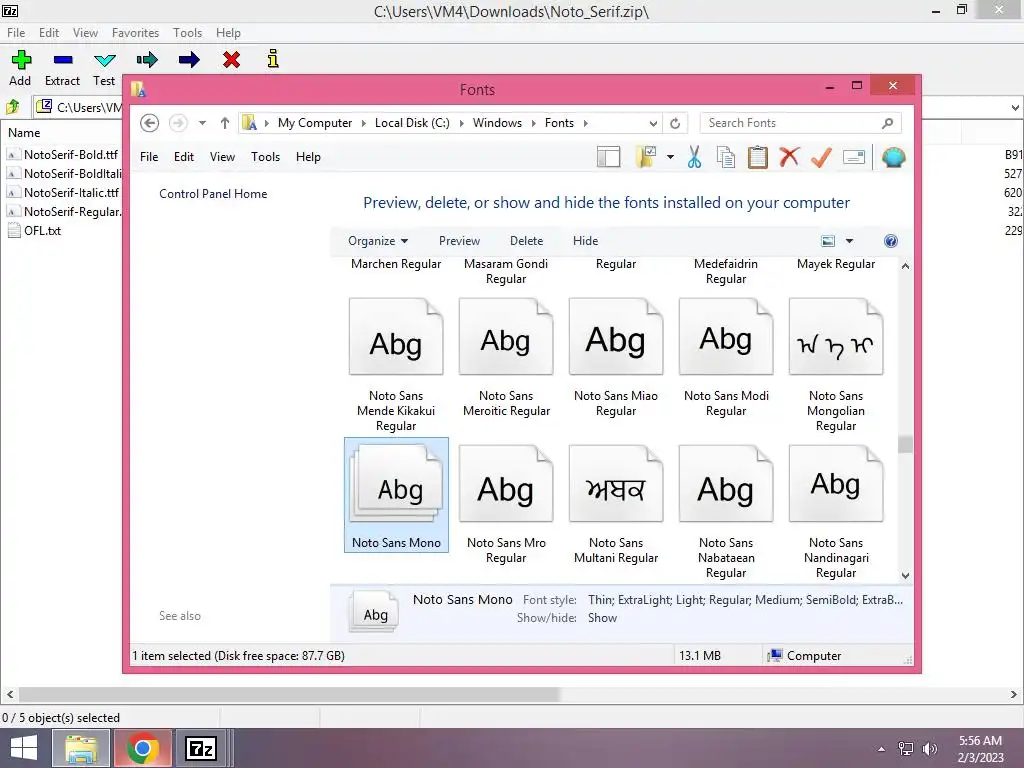Open Chrome from the taskbar
The height and width of the screenshot is (768, 1024).
[x=143, y=748]
